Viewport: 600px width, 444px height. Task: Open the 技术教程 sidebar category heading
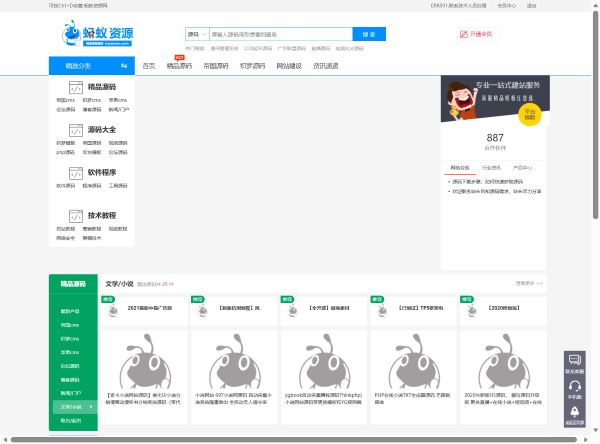(102, 215)
